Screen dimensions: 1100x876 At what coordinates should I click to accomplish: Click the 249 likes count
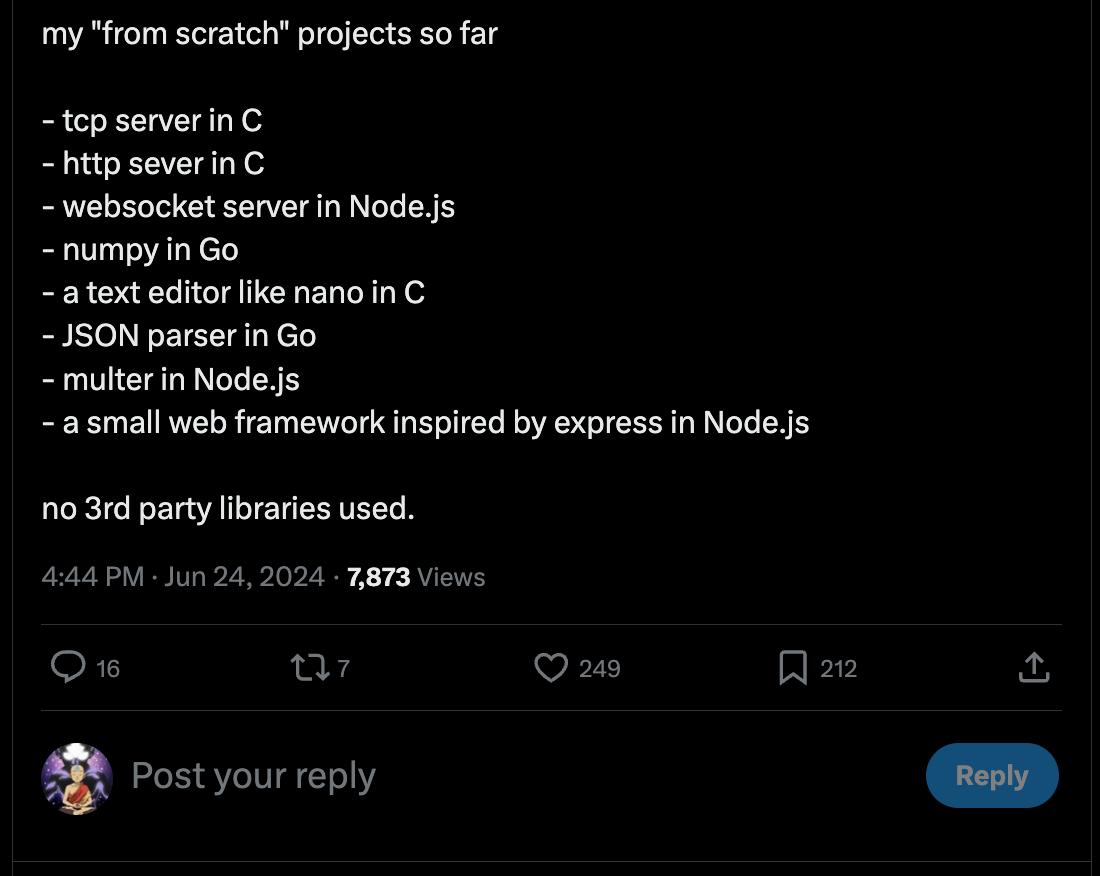[x=599, y=669]
